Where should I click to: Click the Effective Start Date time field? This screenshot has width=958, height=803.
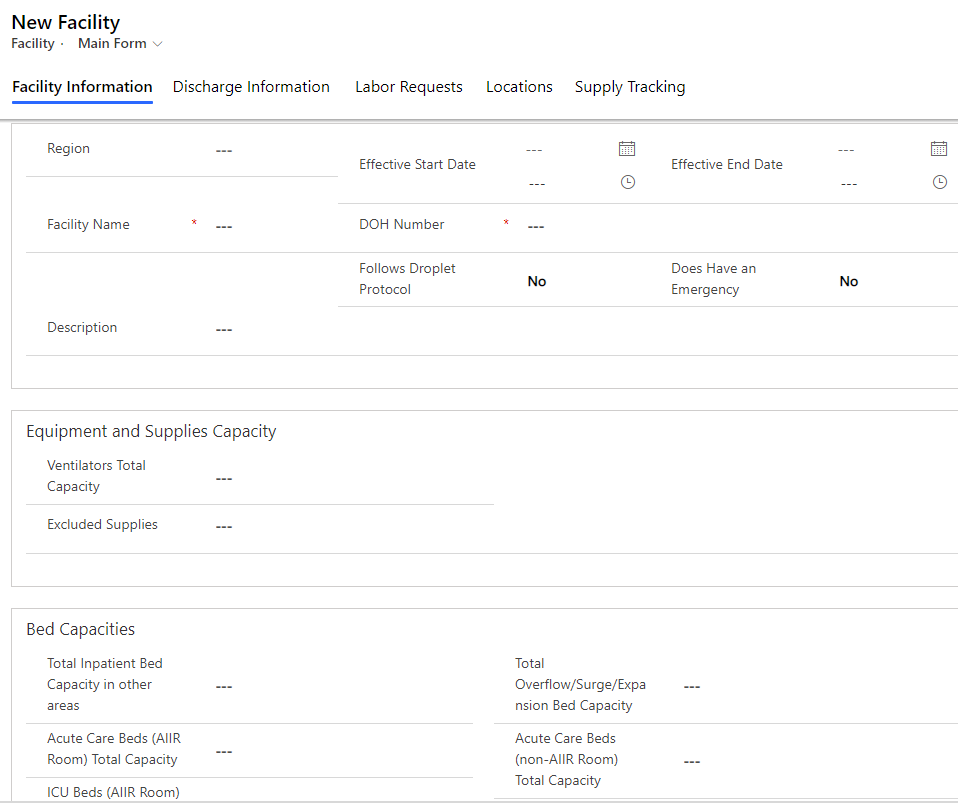(x=568, y=183)
